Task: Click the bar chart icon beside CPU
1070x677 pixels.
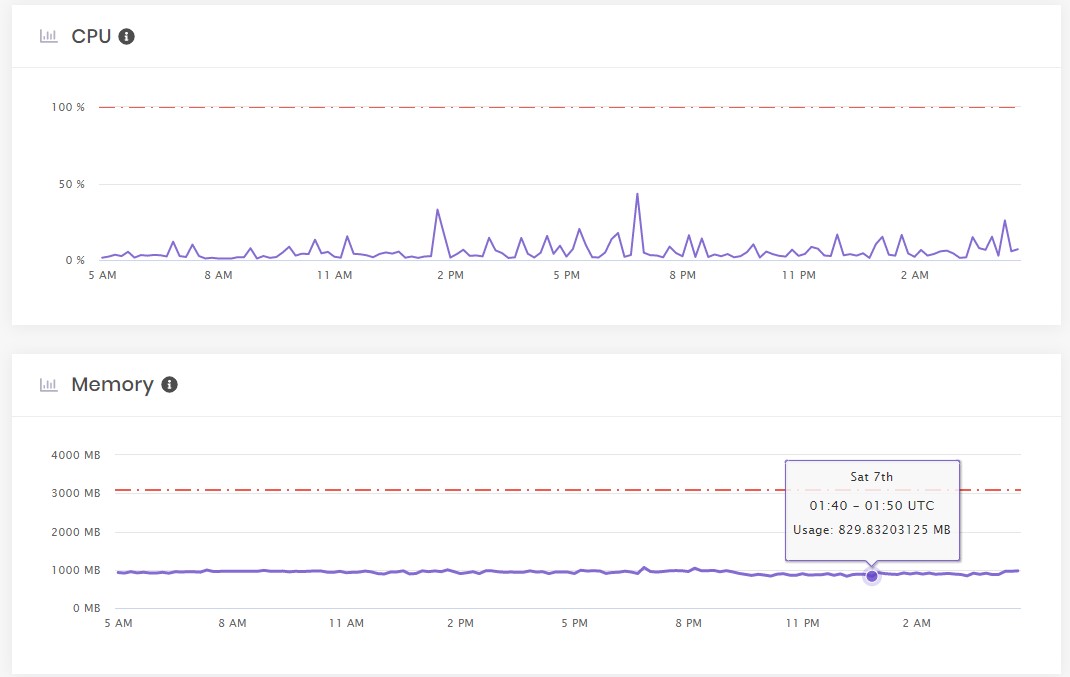Action: (x=48, y=36)
